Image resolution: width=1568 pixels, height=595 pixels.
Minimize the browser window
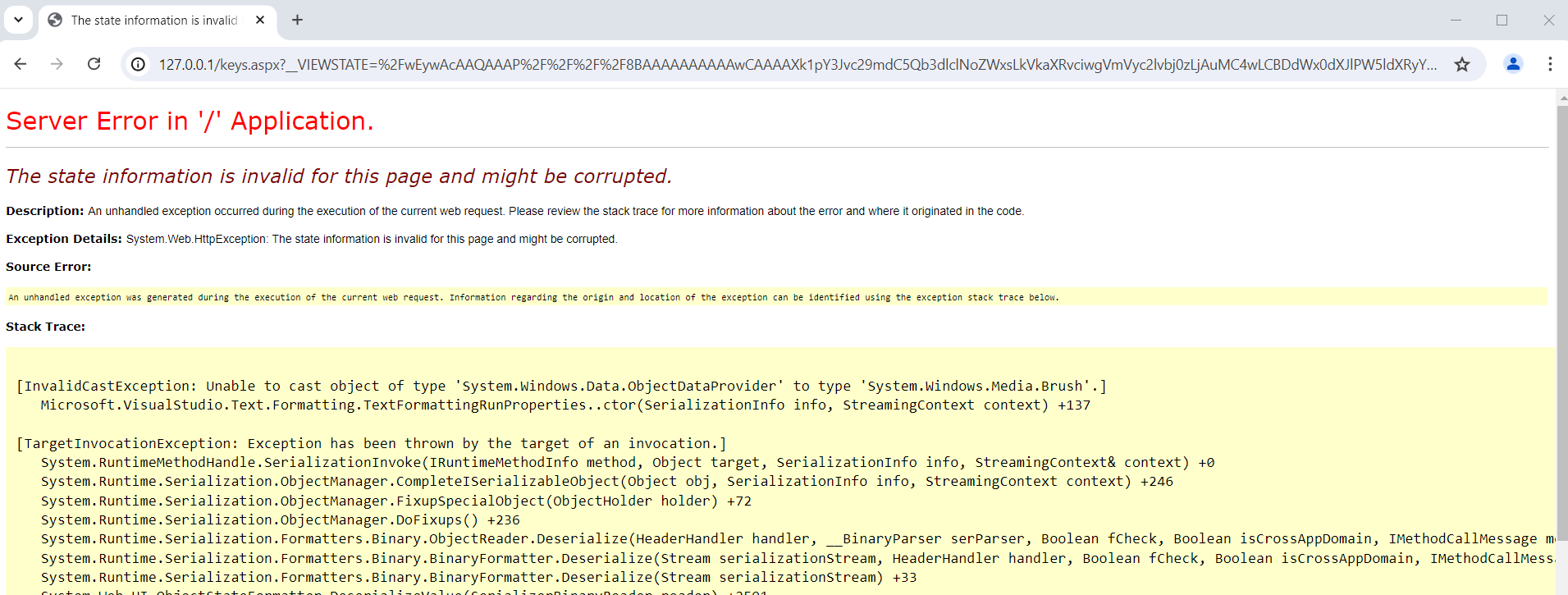tap(1456, 20)
